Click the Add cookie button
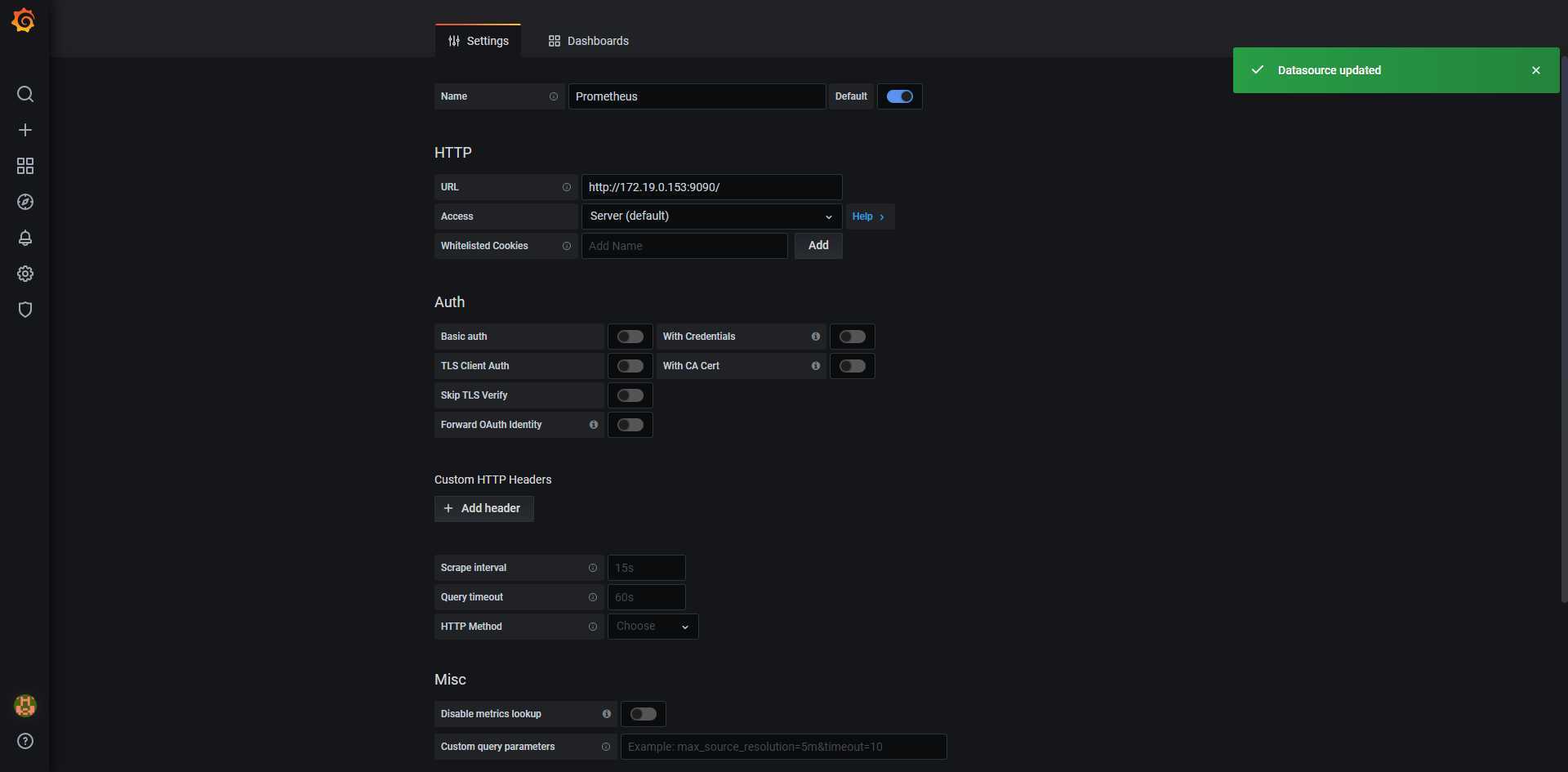1568x772 pixels. pos(818,246)
